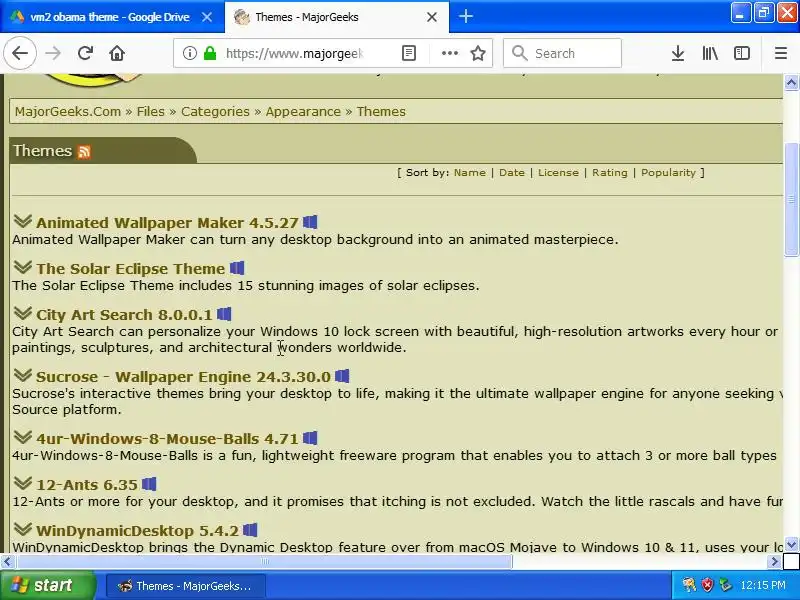The height and width of the screenshot is (600, 800).
Task: Expand the WinDynamicDesktop entry chevron
Action: pos(22,529)
